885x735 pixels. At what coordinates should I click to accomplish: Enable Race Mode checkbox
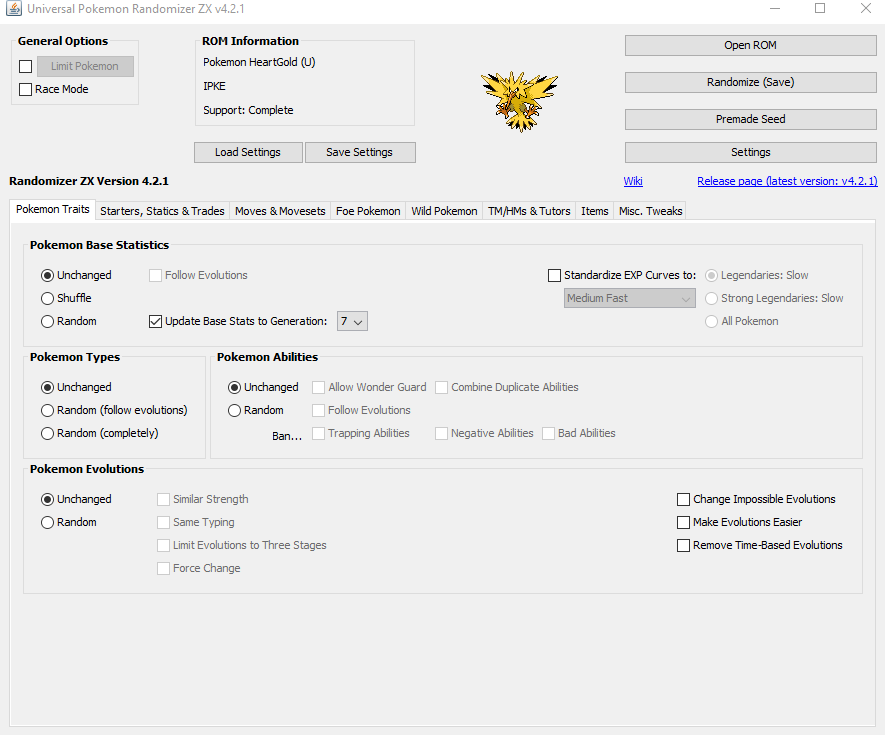tap(25, 89)
